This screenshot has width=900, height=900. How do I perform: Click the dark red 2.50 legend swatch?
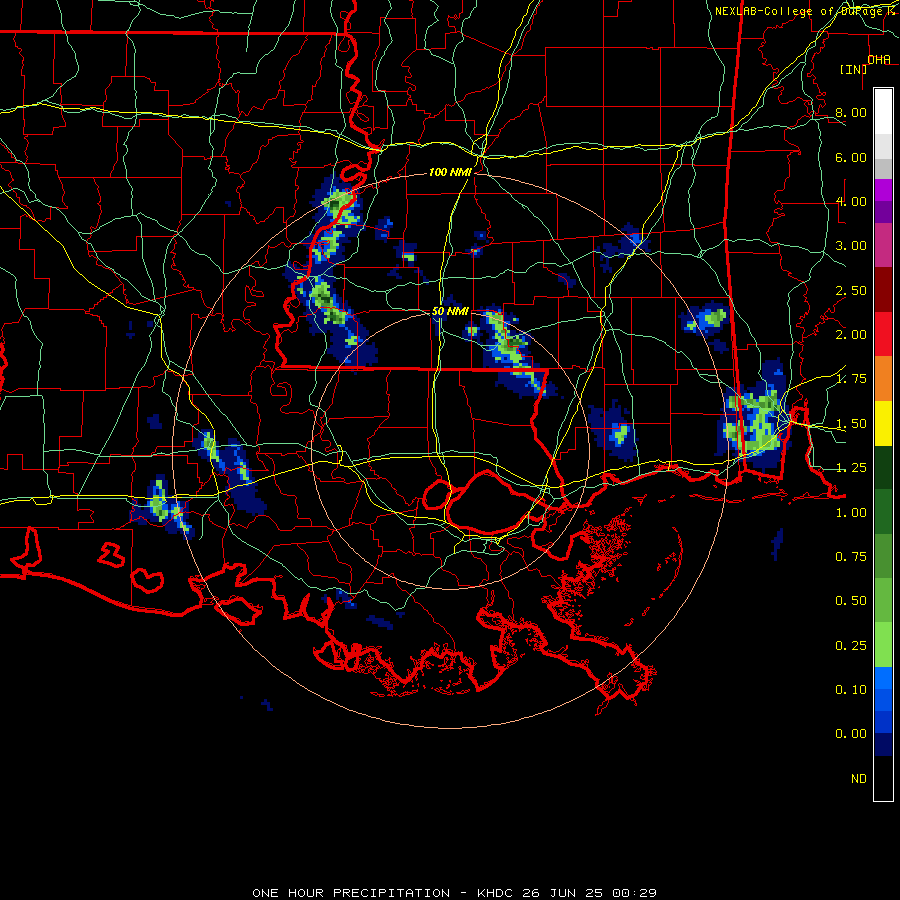coord(883,290)
